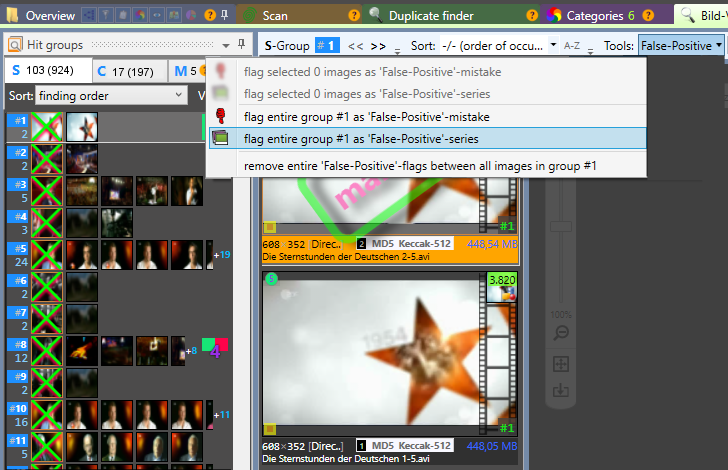Screen dimensions: 728x470
Task: Click the Hit groups panel magnifier icon
Action: tap(15, 45)
